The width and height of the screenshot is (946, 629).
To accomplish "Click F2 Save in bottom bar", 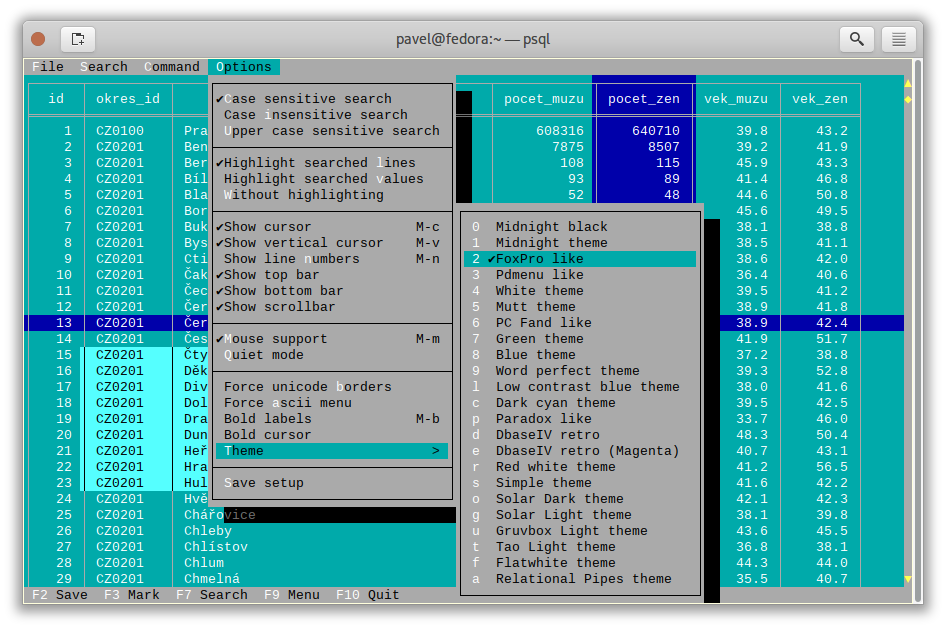I will (60, 595).
